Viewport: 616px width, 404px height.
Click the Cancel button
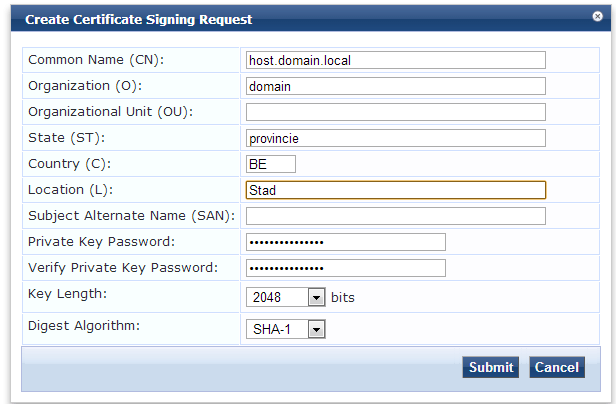pos(556,367)
